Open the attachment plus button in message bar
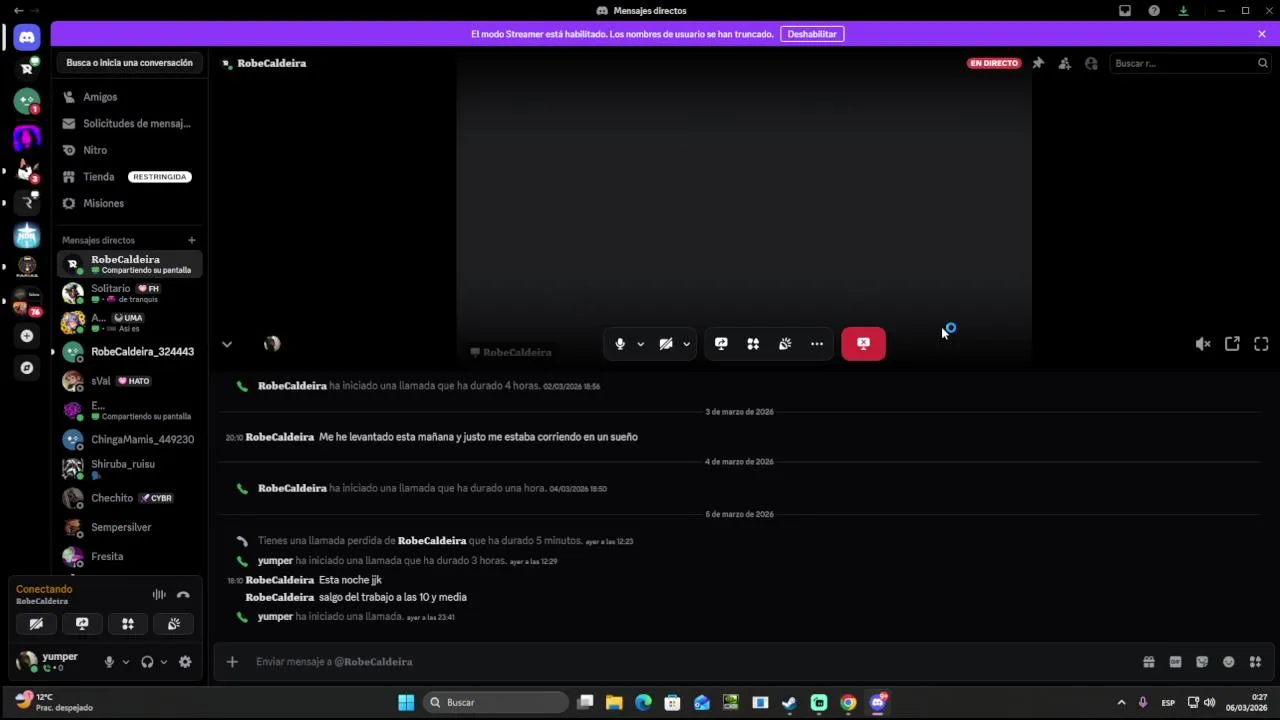This screenshot has height=720, width=1280. (x=232, y=662)
